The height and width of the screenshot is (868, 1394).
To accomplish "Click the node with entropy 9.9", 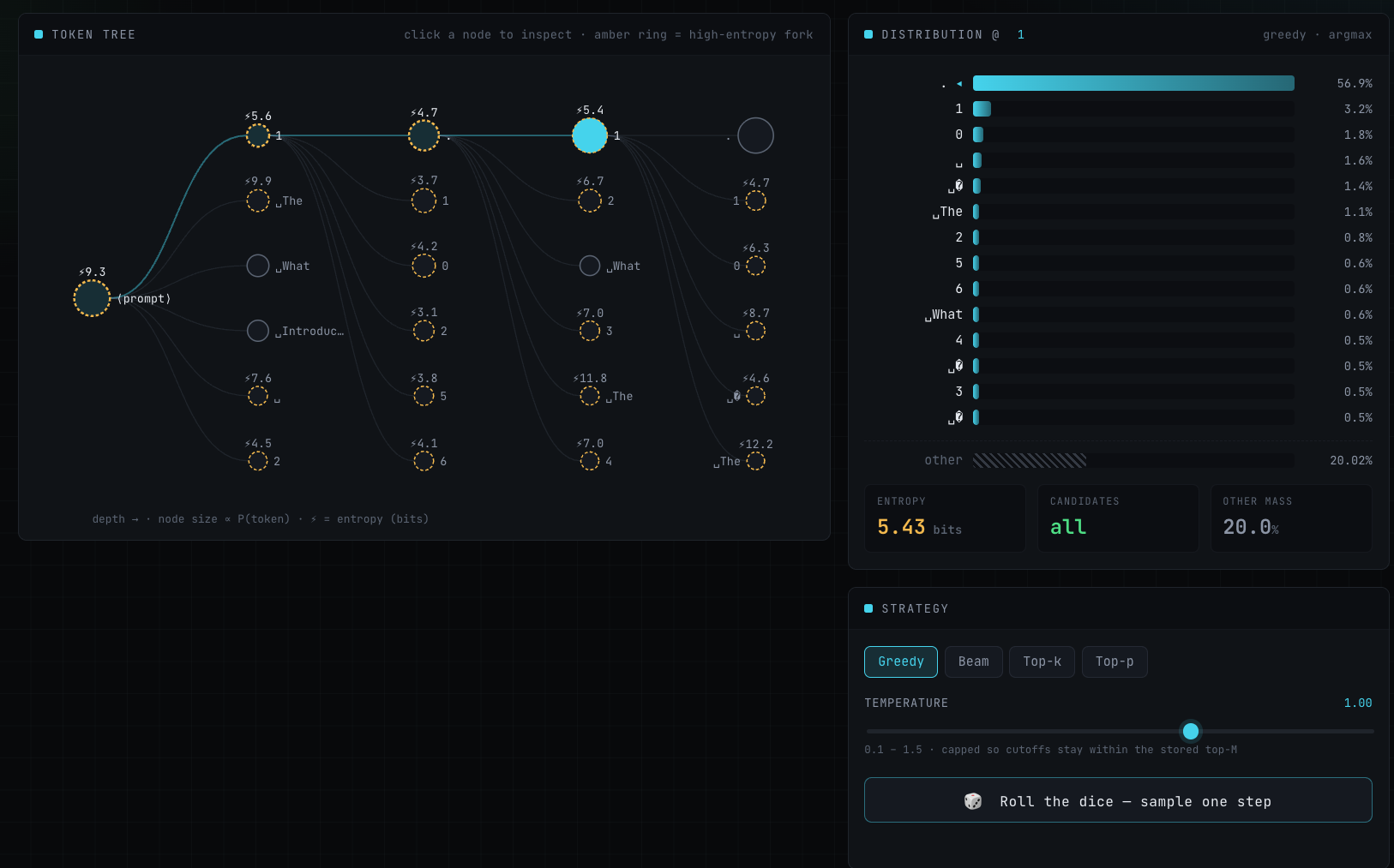I will click(258, 201).
